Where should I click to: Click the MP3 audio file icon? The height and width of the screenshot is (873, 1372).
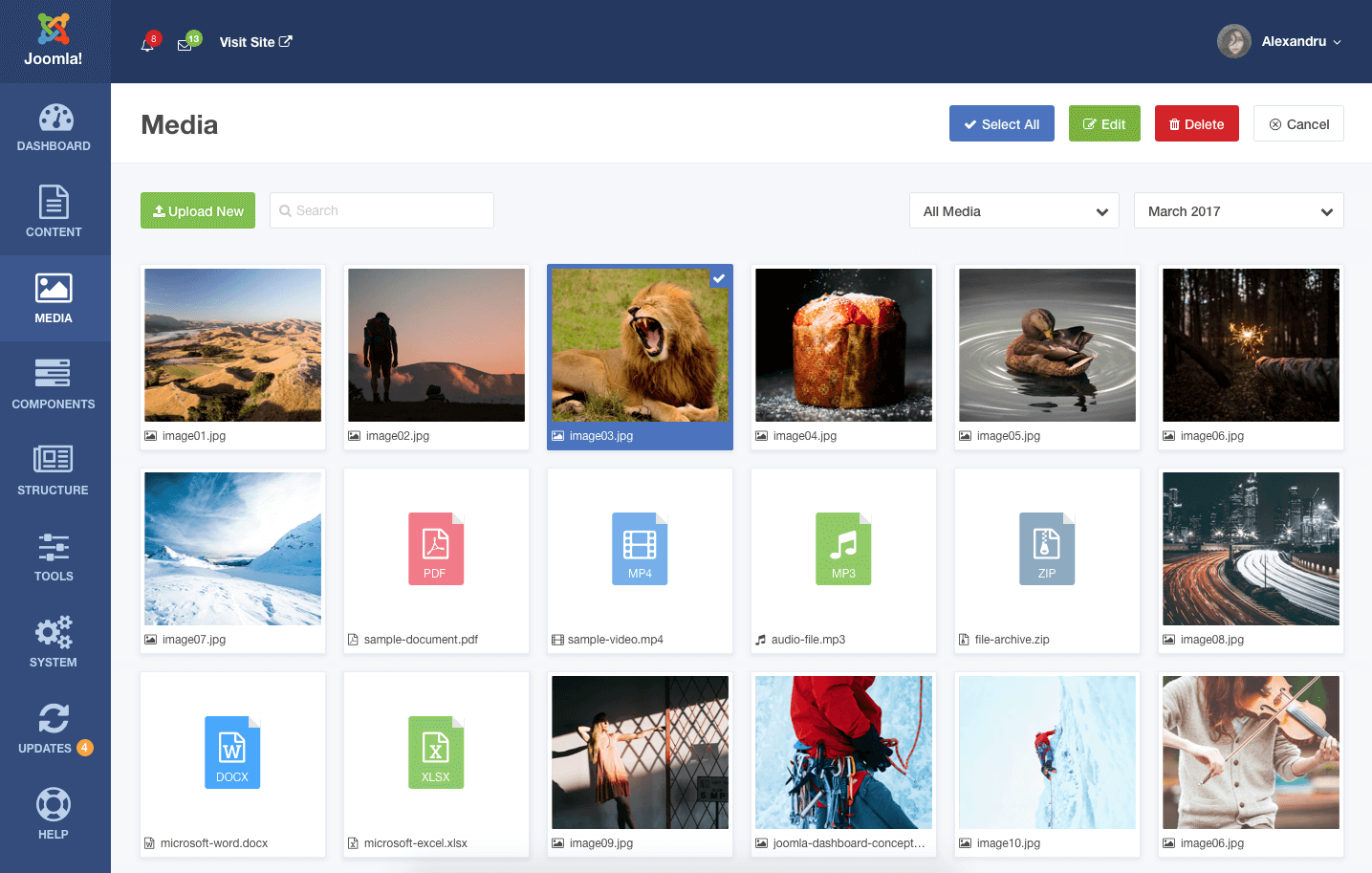[843, 549]
